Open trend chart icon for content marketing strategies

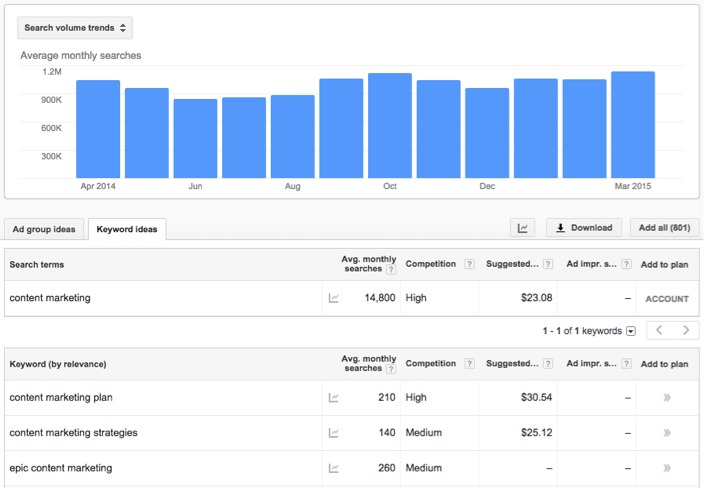(x=334, y=433)
